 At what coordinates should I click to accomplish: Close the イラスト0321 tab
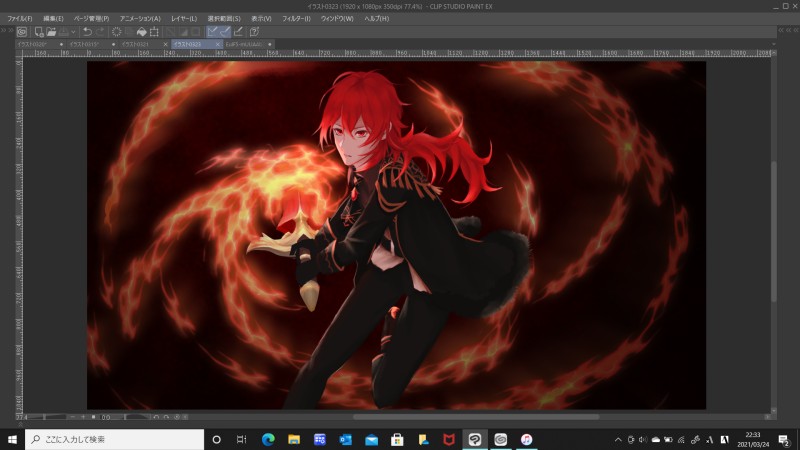coord(165,44)
